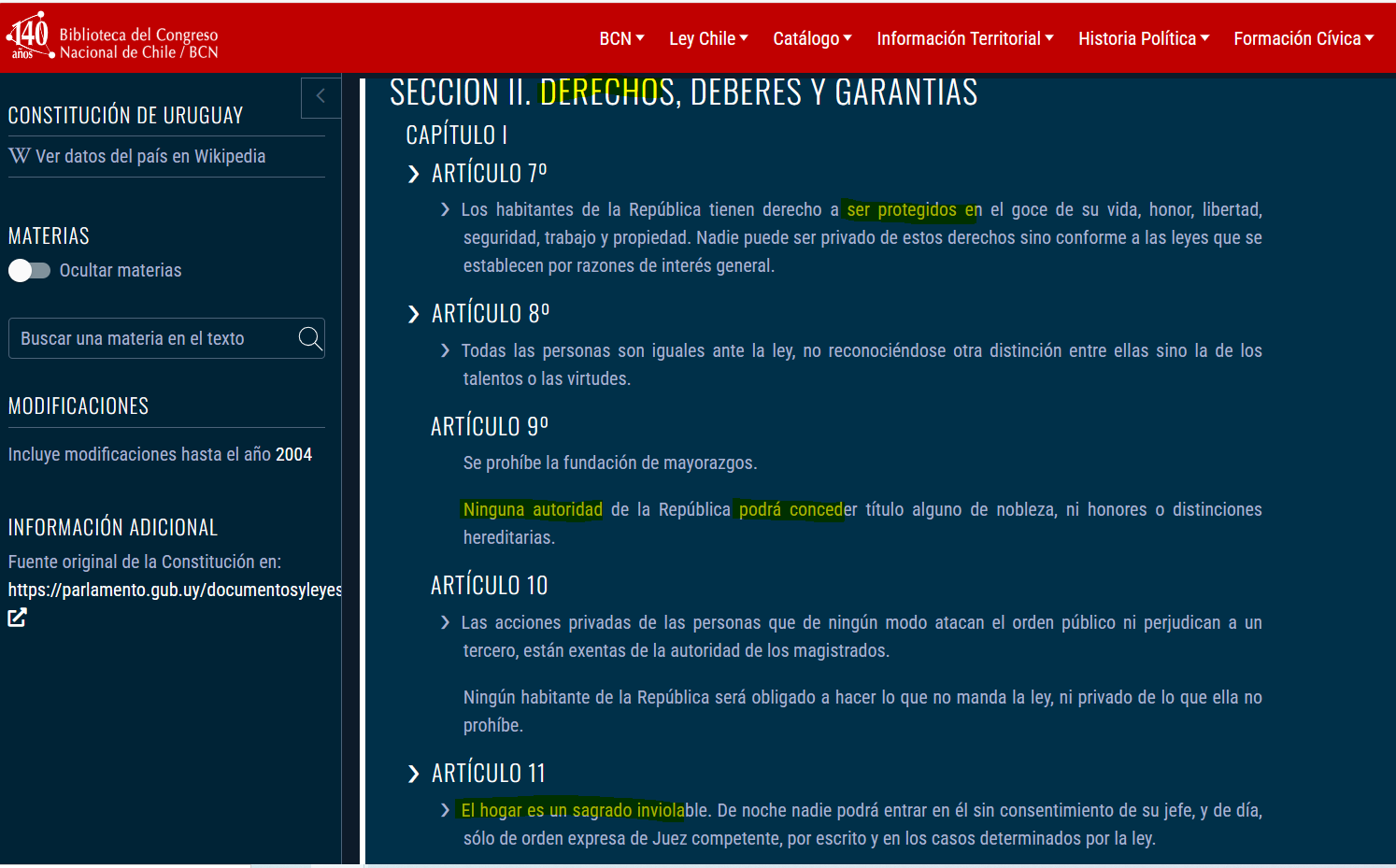Open the parlamento.gub.uy source link
The height and width of the screenshot is (868, 1396).
click(175, 590)
